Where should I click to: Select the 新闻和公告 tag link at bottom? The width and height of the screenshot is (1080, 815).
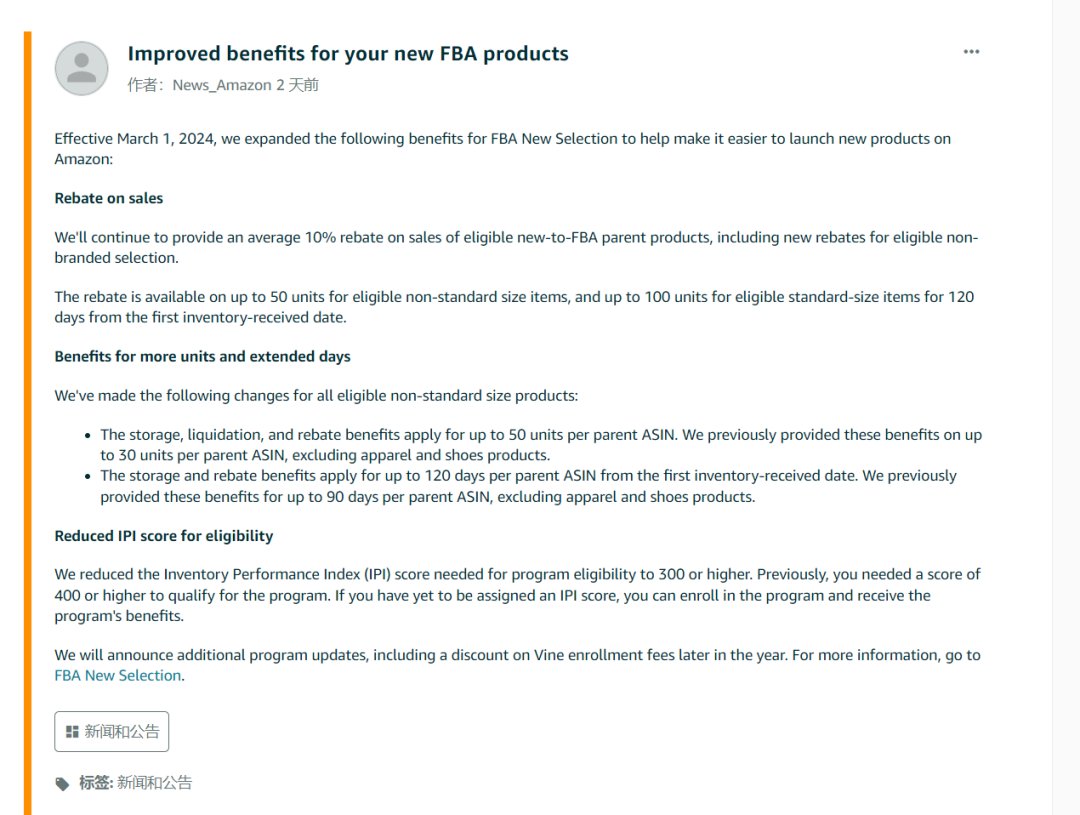pos(154,783)
